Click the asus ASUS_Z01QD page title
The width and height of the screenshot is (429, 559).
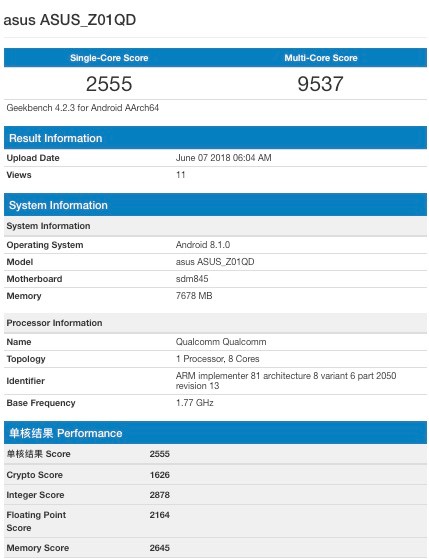coord(70,20)
